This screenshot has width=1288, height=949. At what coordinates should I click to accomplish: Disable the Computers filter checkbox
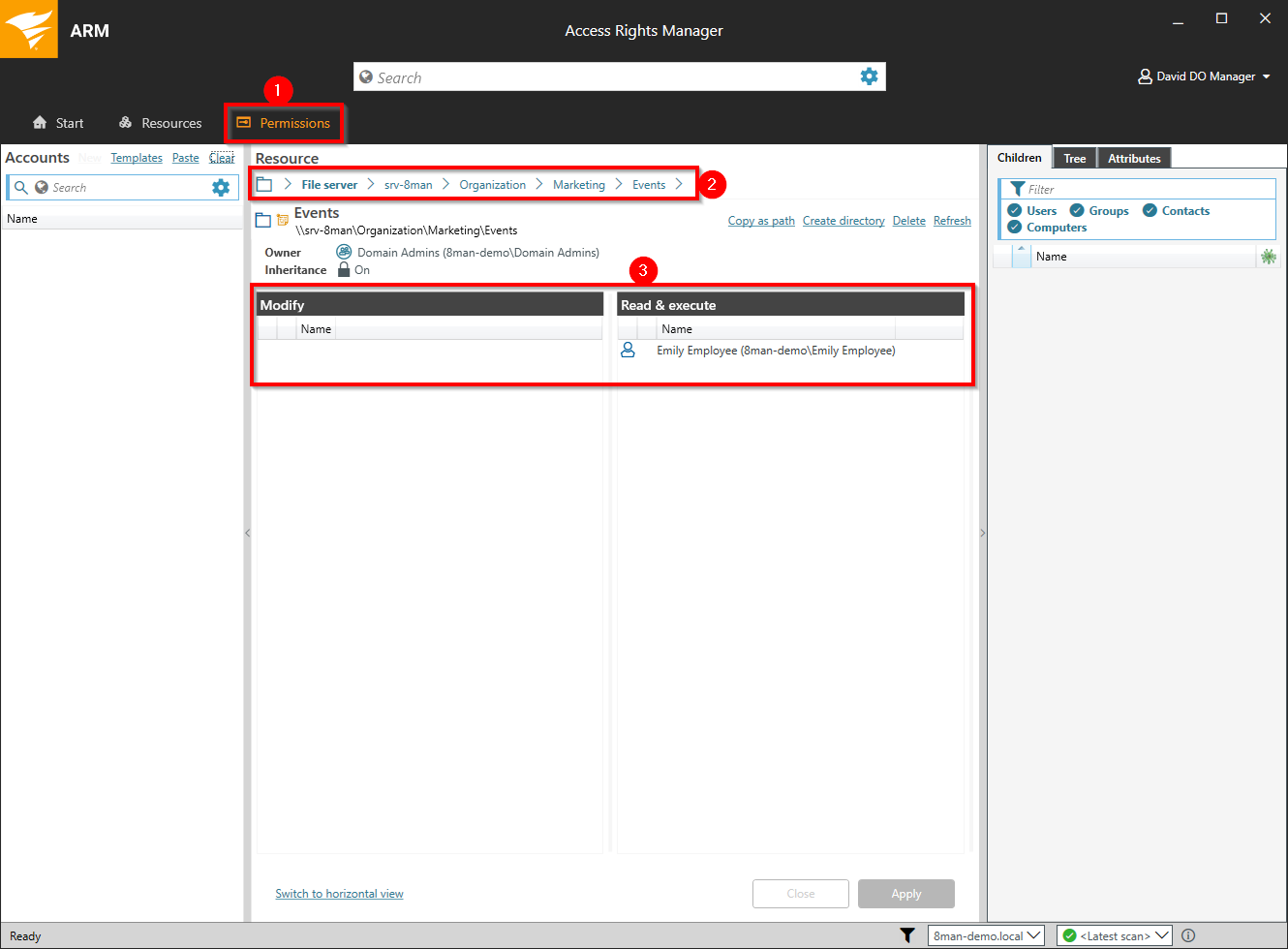[1015, 228]
